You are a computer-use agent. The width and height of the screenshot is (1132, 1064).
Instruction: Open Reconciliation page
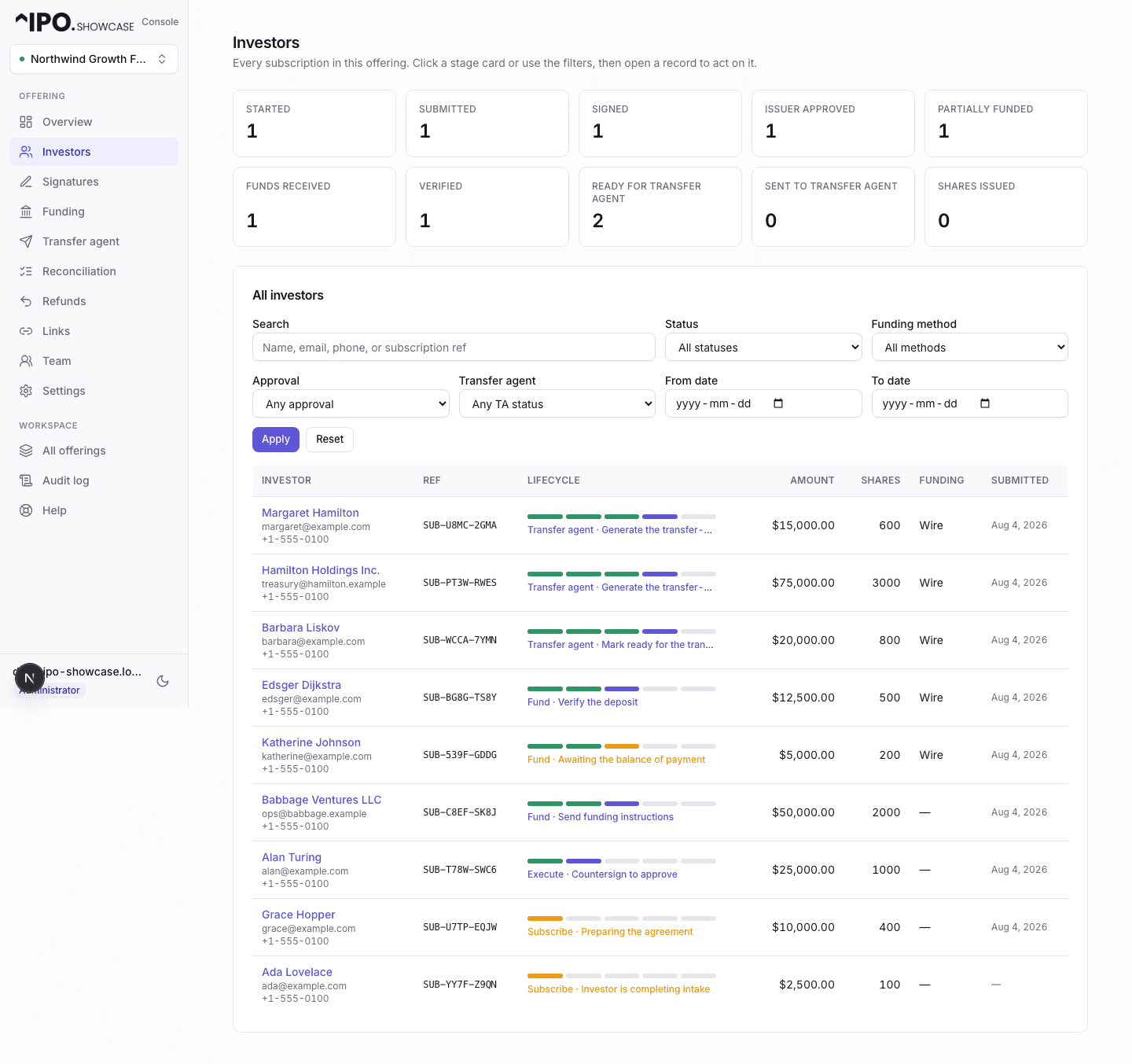tap(94, 271)
